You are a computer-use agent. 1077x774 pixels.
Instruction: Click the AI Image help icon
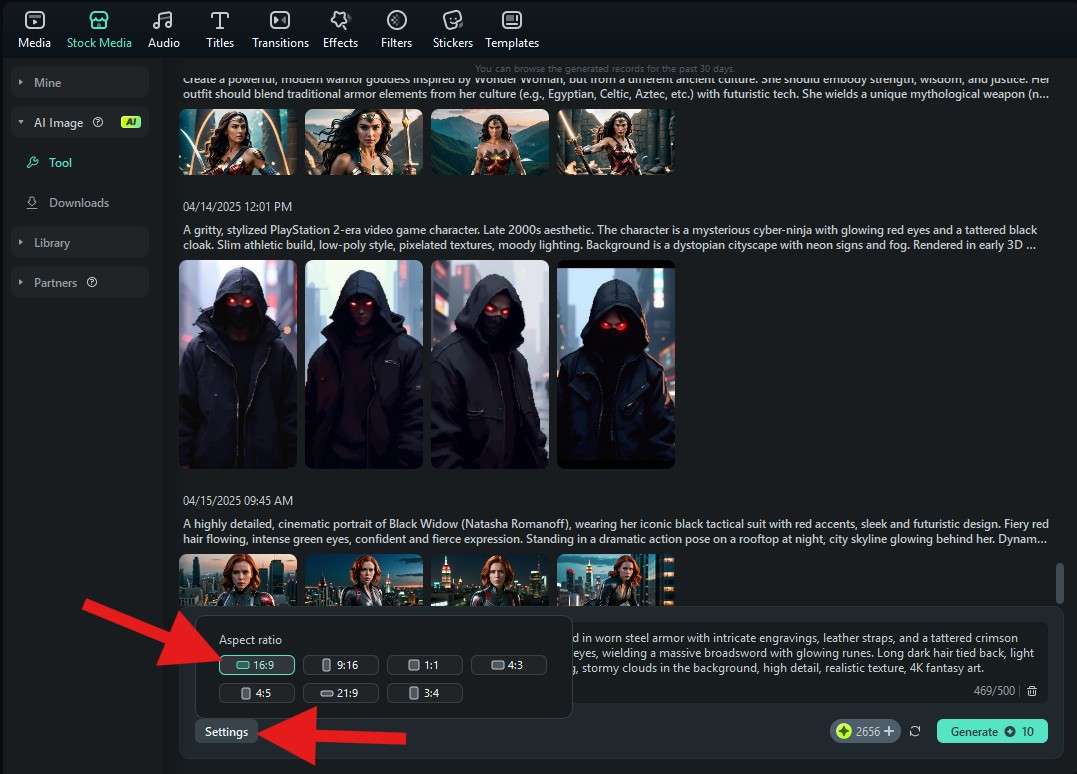point(98,122)
